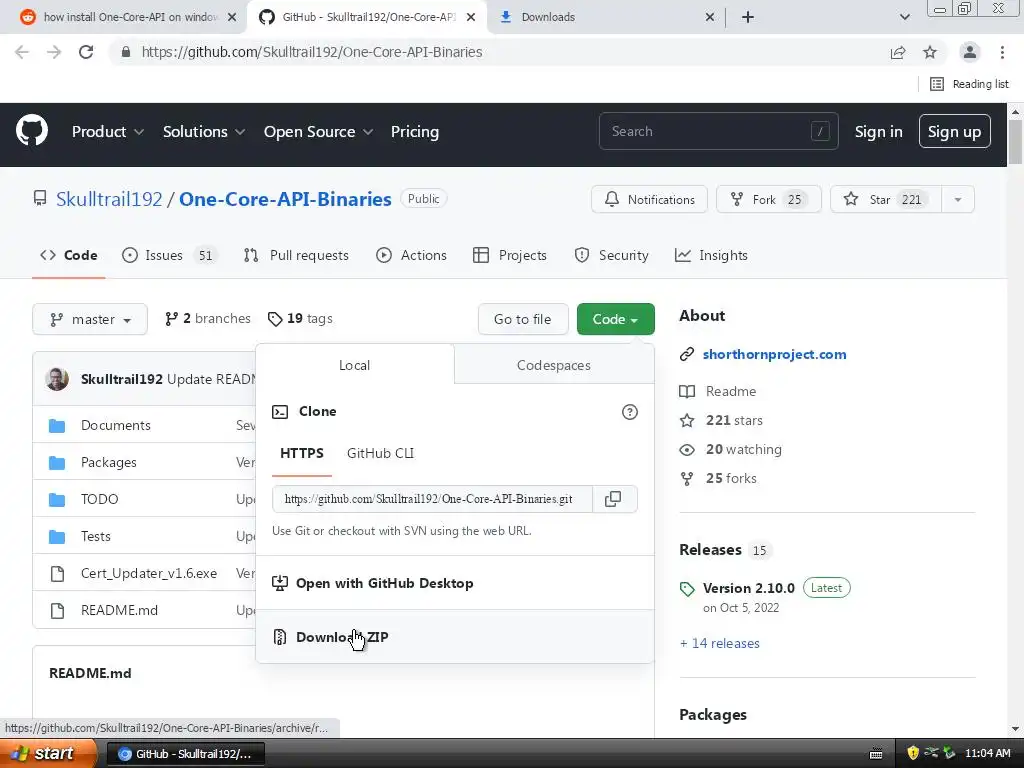This screenshot has height=768, width=1024.
Task: Click the README.md file icon
Action: (57, 611)
